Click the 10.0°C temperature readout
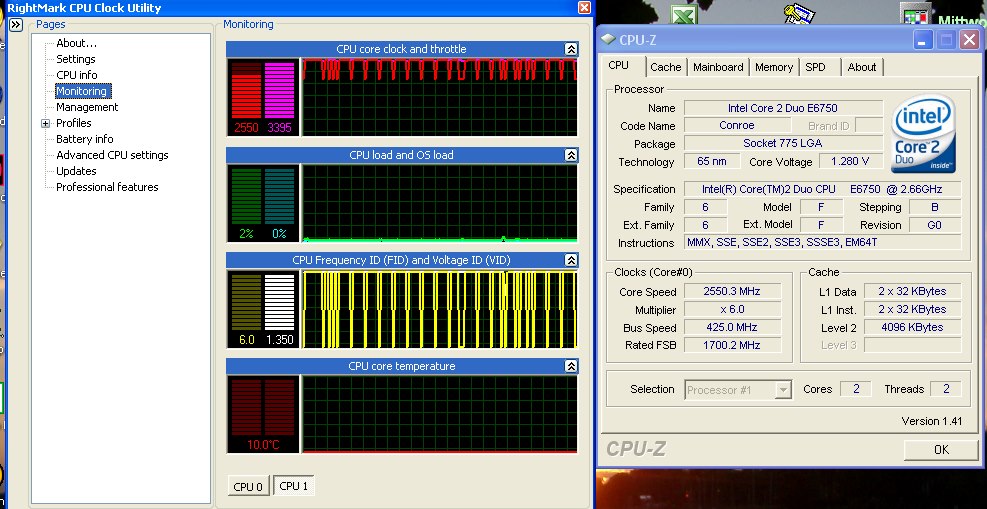This screenshot has width=987, height=509. [x=262, y=445]
